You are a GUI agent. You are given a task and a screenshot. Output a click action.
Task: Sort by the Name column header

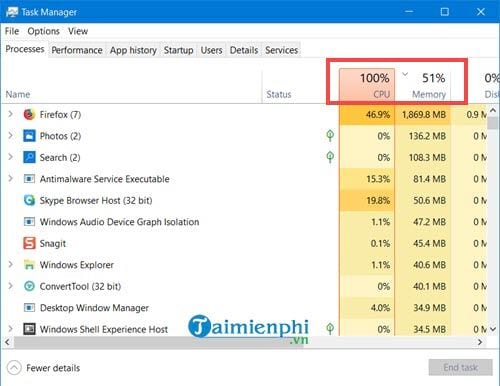[132, 85]
